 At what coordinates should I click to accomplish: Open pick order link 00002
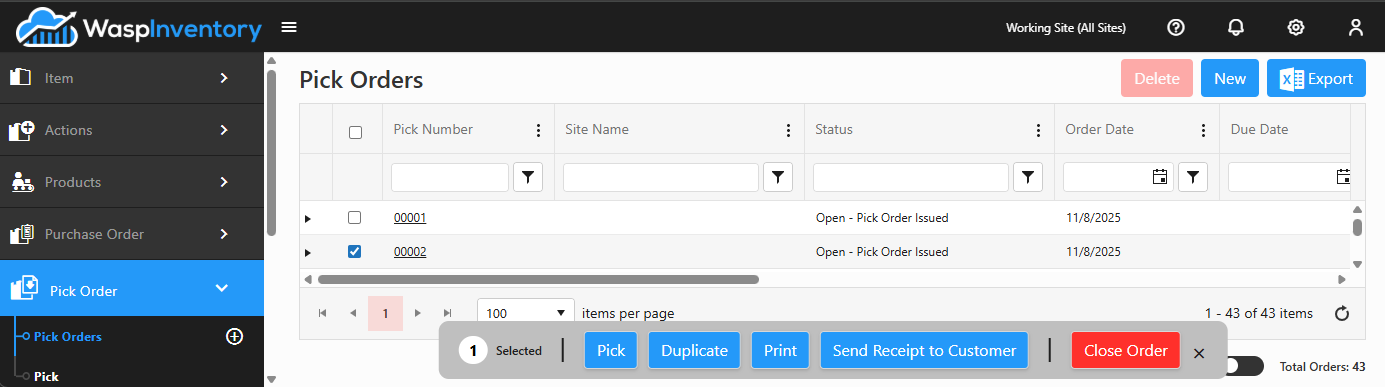[x=410, y=251]
